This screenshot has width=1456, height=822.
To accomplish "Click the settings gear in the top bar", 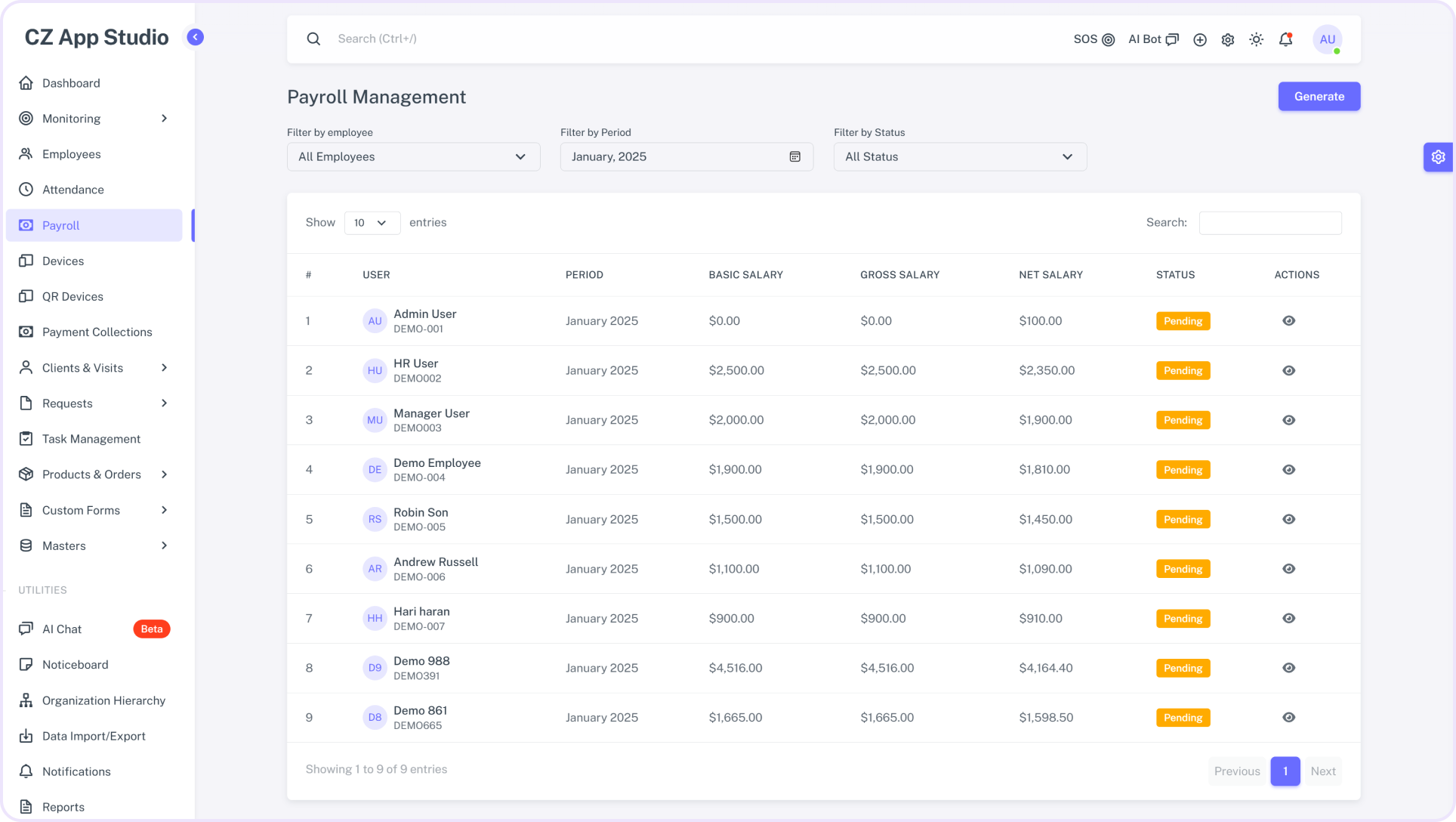I will tap(1227, 39).
